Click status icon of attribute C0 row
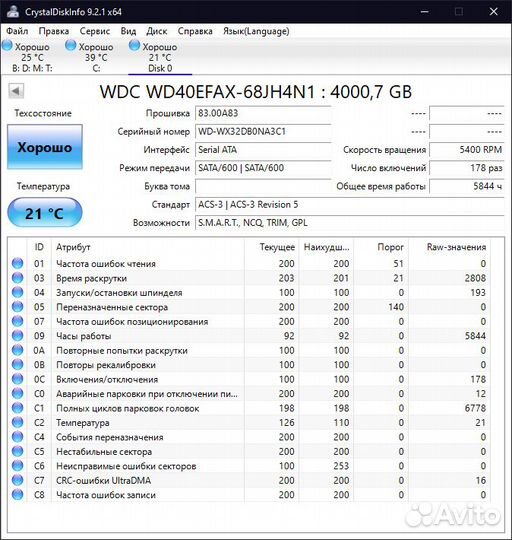 18,394
